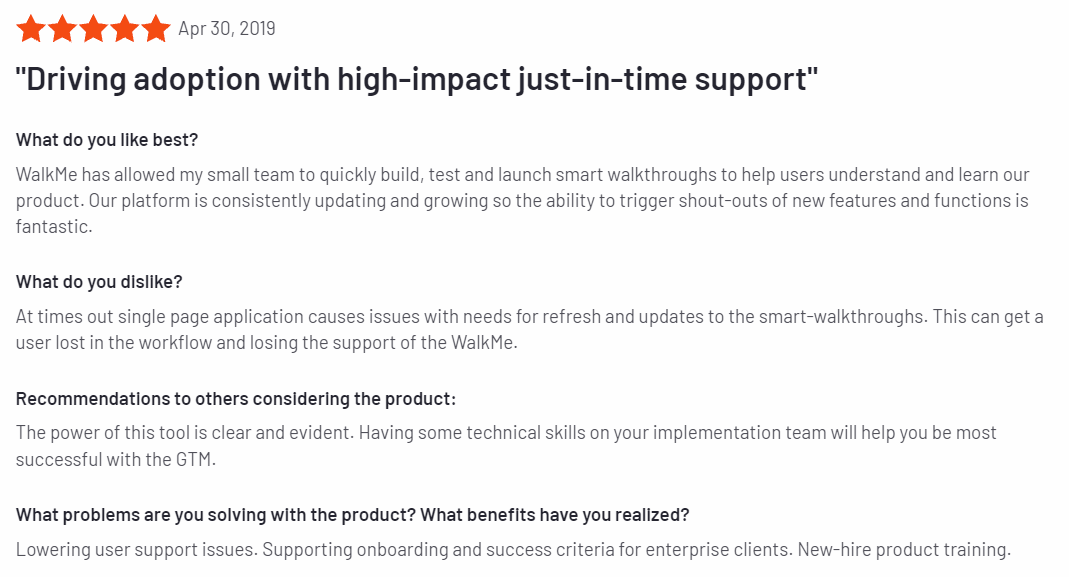This screenshot has height=577, width=1069.
Task: Click the third orange rating star
Action: pyautogui.click(x=93, y=29)
